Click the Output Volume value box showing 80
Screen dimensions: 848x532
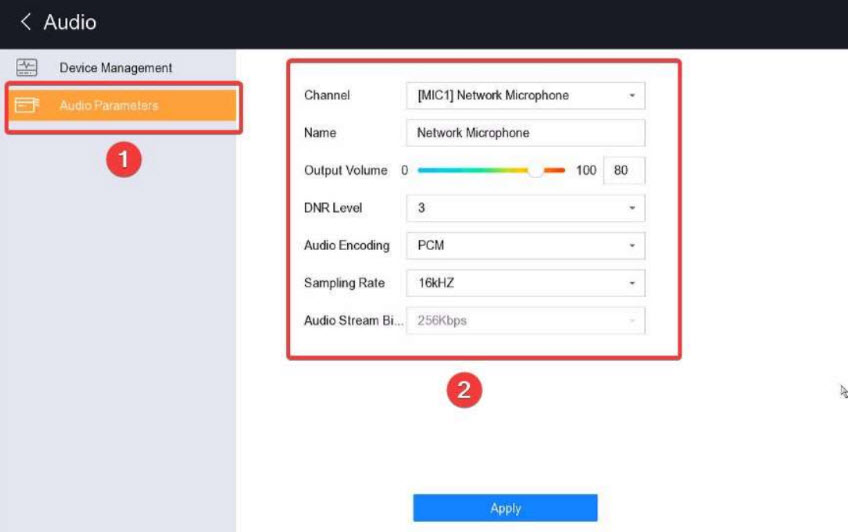624,170
